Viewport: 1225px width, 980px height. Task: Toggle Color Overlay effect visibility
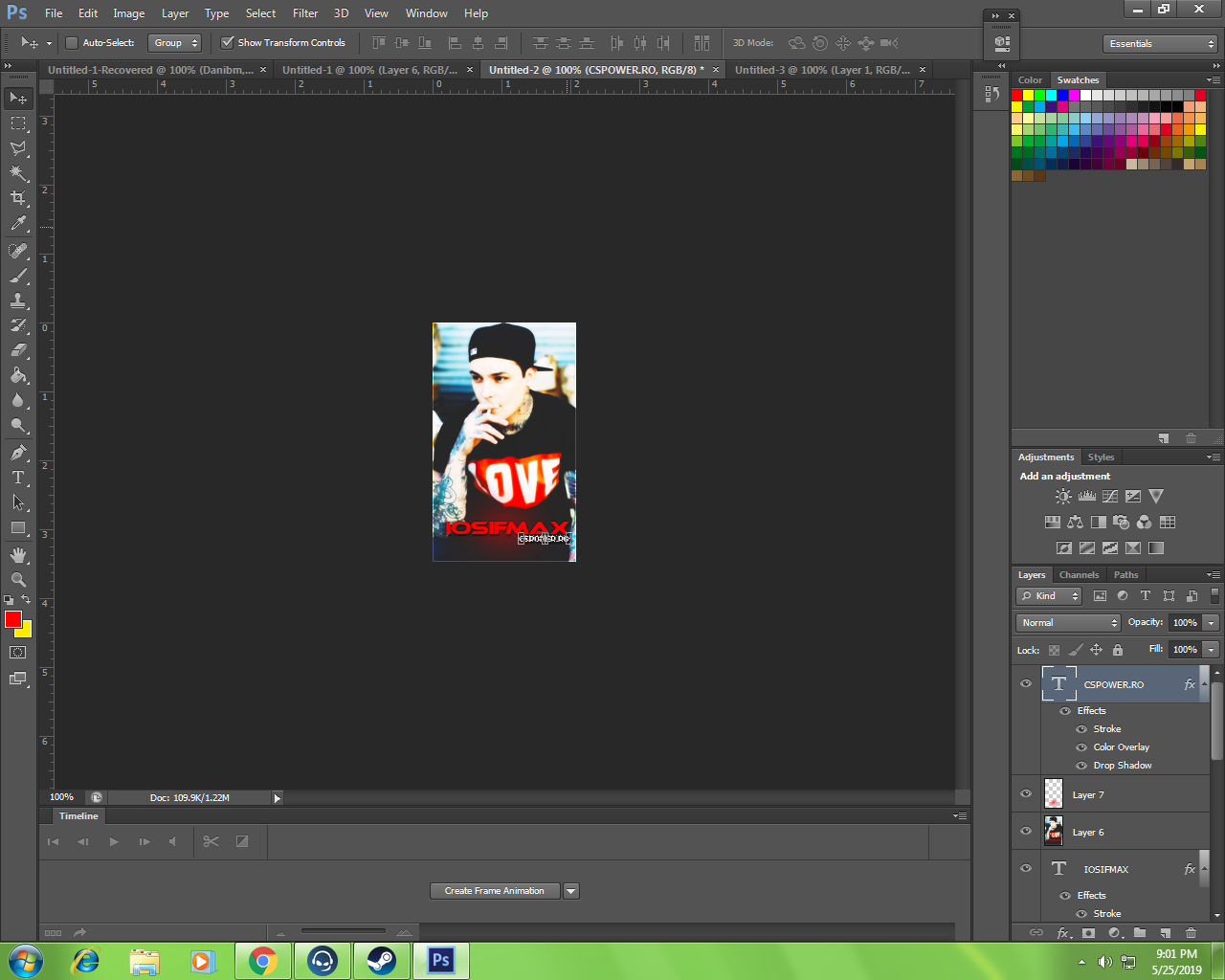tap(1081, 747)
